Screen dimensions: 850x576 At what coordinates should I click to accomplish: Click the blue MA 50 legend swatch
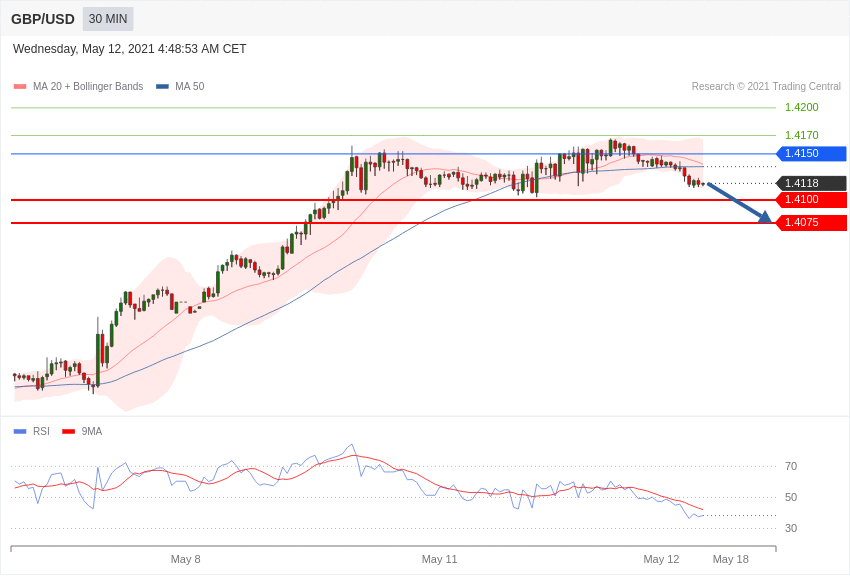[162, 87]
